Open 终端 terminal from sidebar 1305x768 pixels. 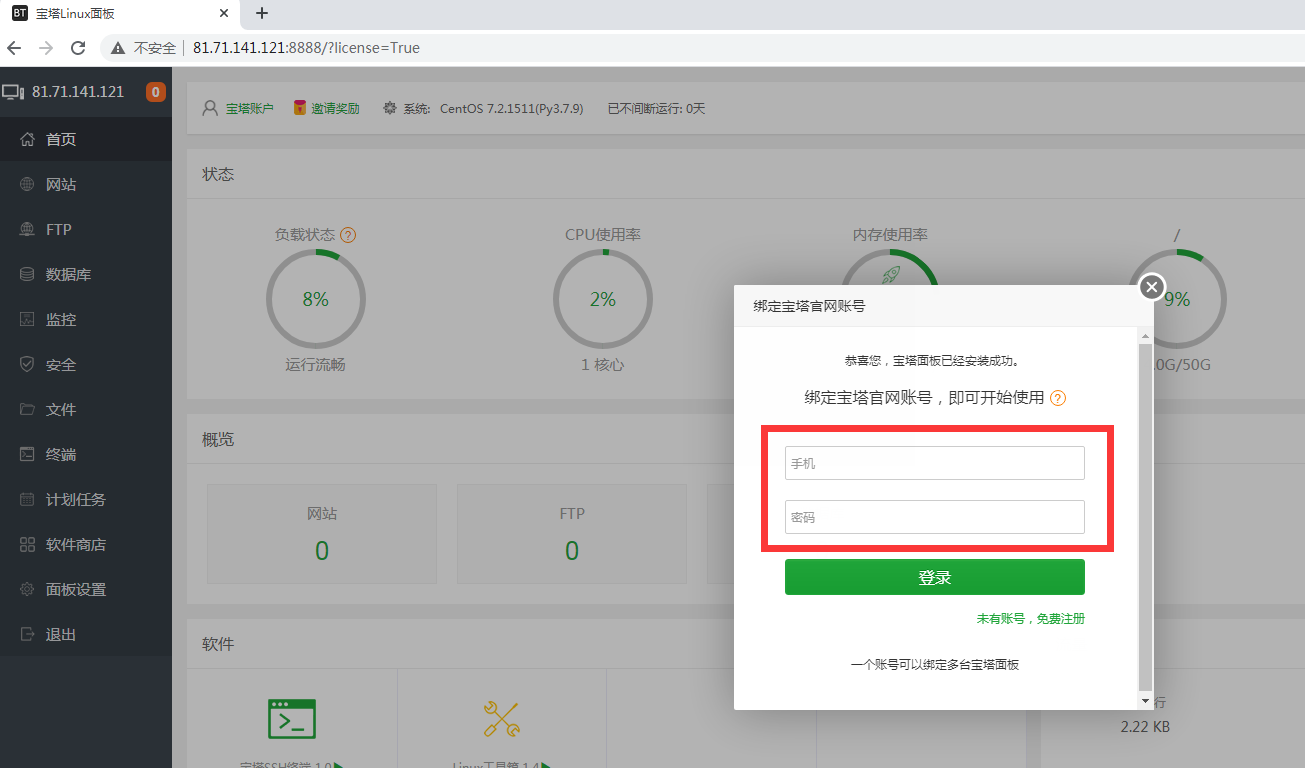pos(86,454)
